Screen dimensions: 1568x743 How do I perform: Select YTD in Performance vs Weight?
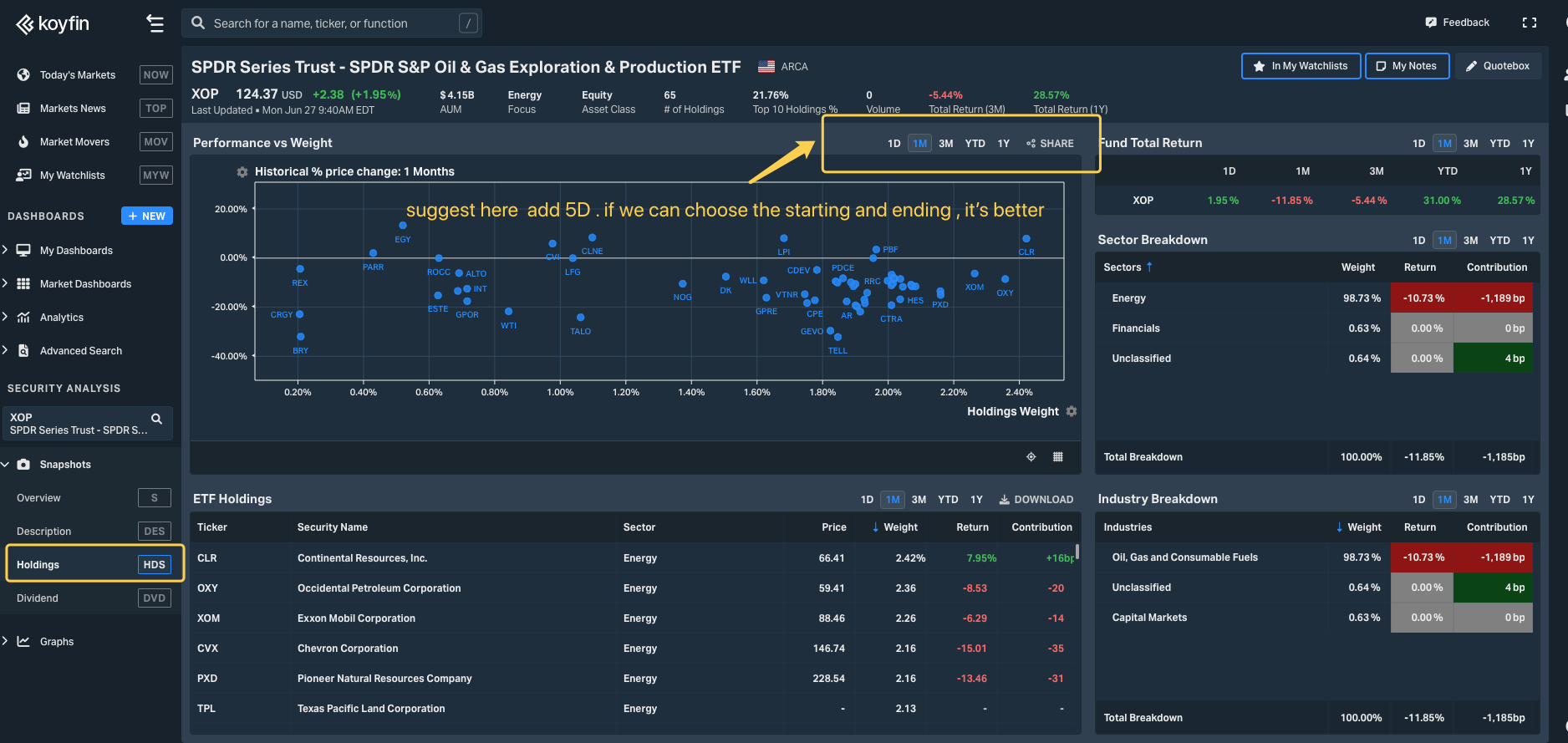point(975,144)
